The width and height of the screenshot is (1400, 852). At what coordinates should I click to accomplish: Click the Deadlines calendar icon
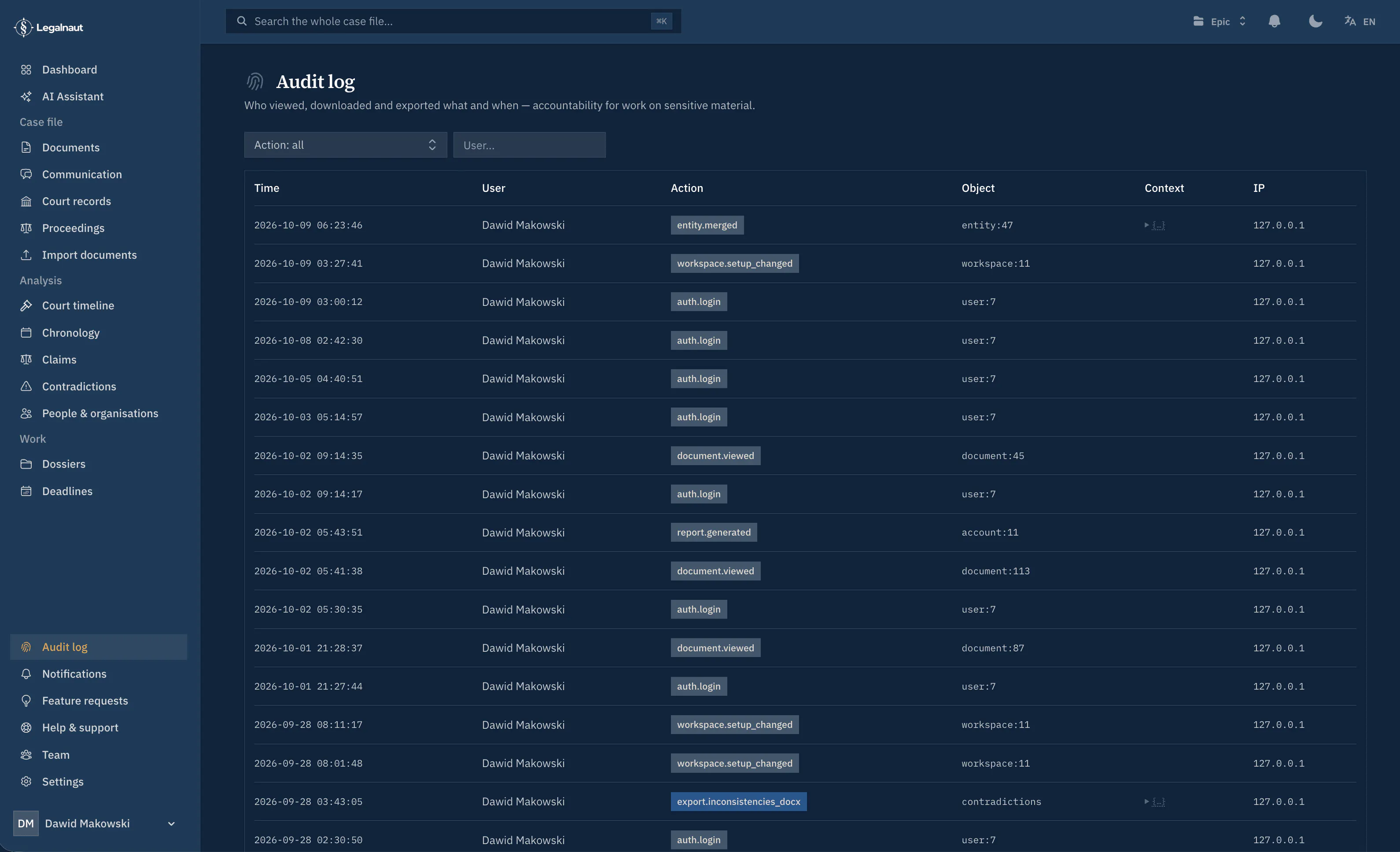tap(26, 491)
